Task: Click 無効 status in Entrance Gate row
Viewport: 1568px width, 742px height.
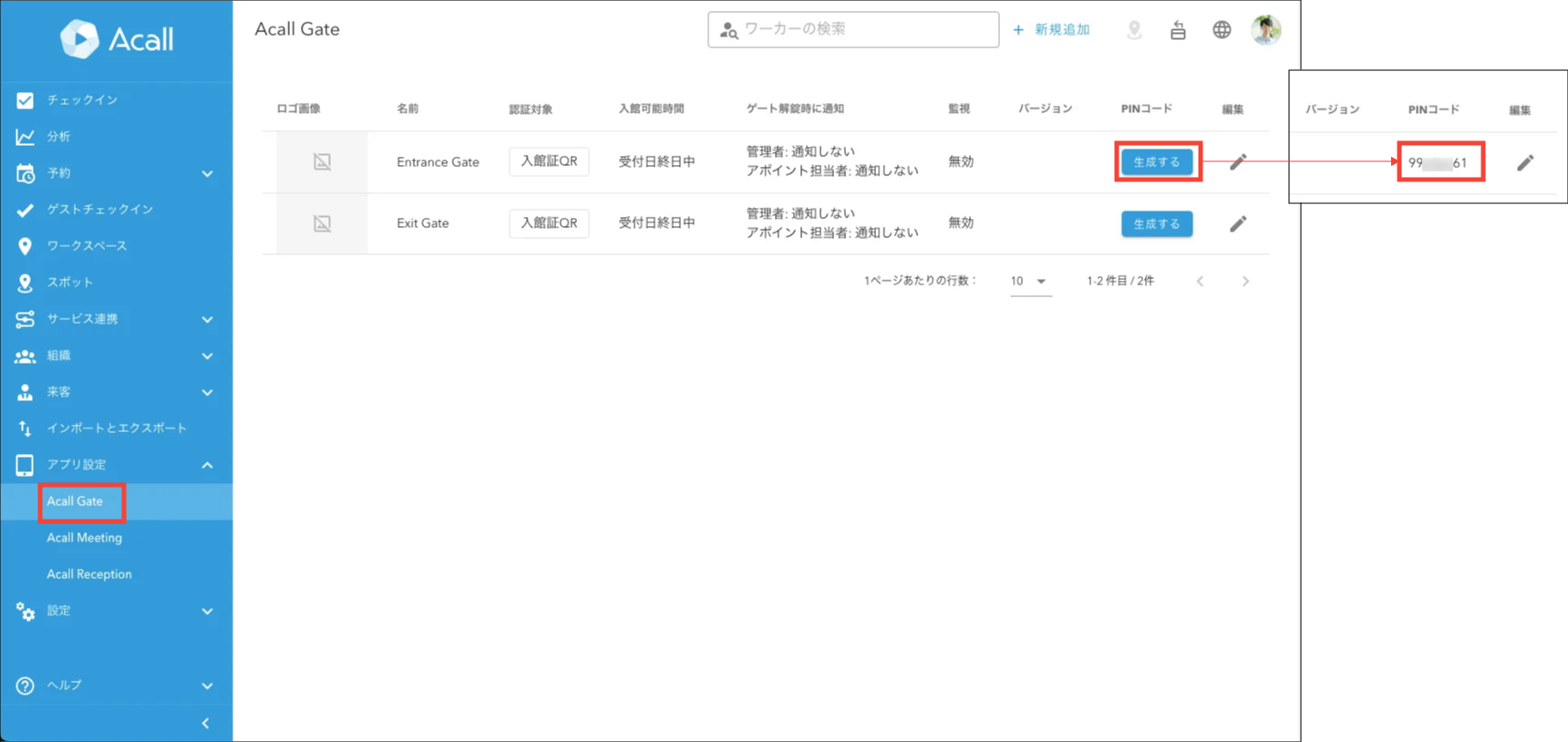Action: (961, 161)
